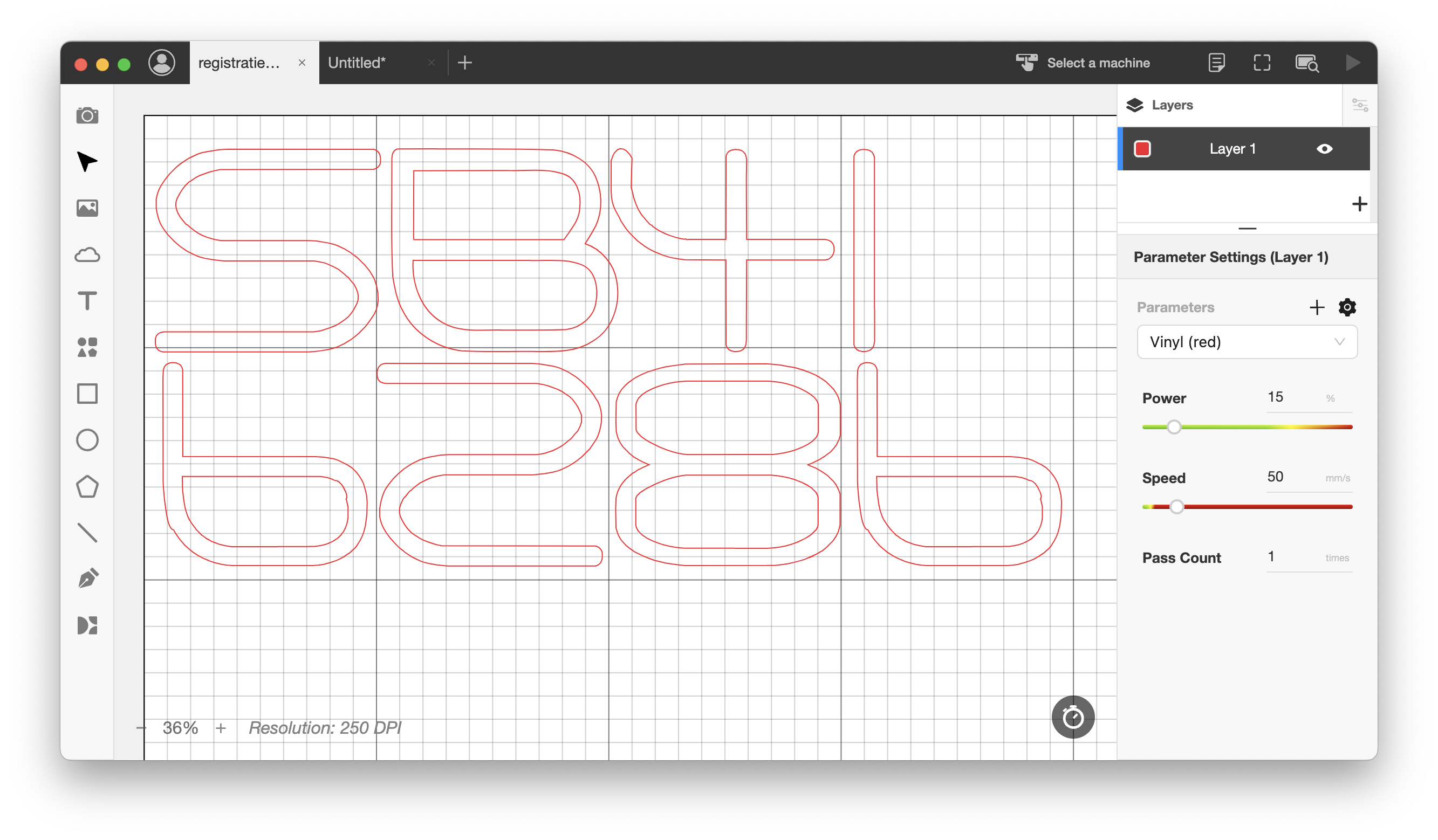
Task: Open the user account profile icon
Action: (x=162, y=63)
